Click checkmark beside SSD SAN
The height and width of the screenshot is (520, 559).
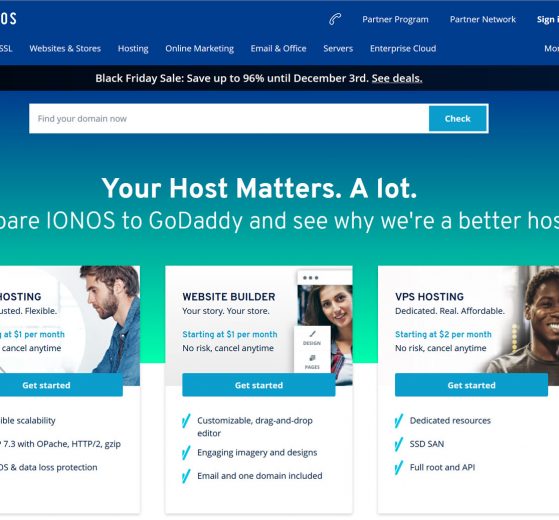tap(399, 444)
